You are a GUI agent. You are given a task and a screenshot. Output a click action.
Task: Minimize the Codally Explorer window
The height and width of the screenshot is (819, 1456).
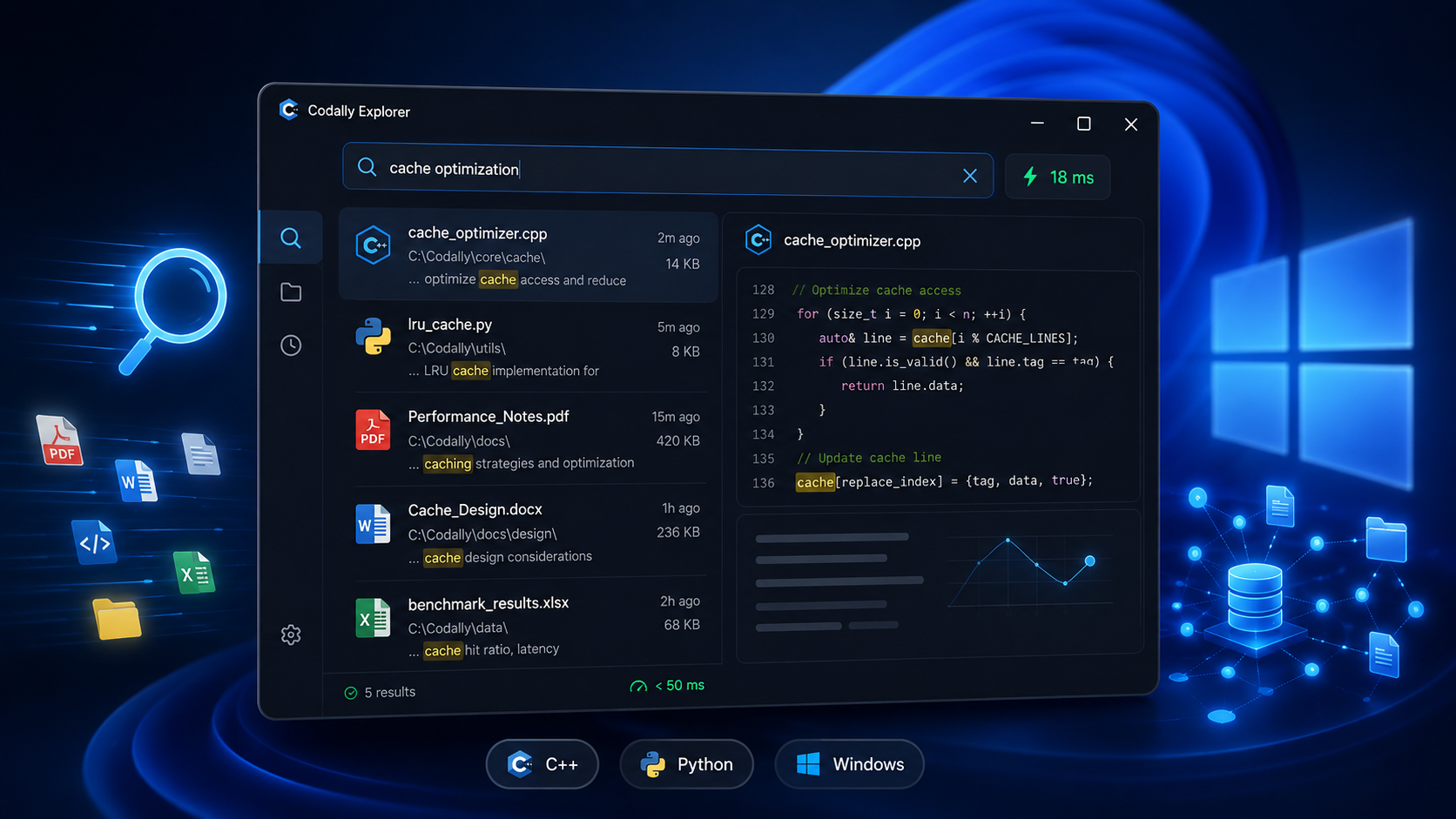click(x=1037, y=123)
